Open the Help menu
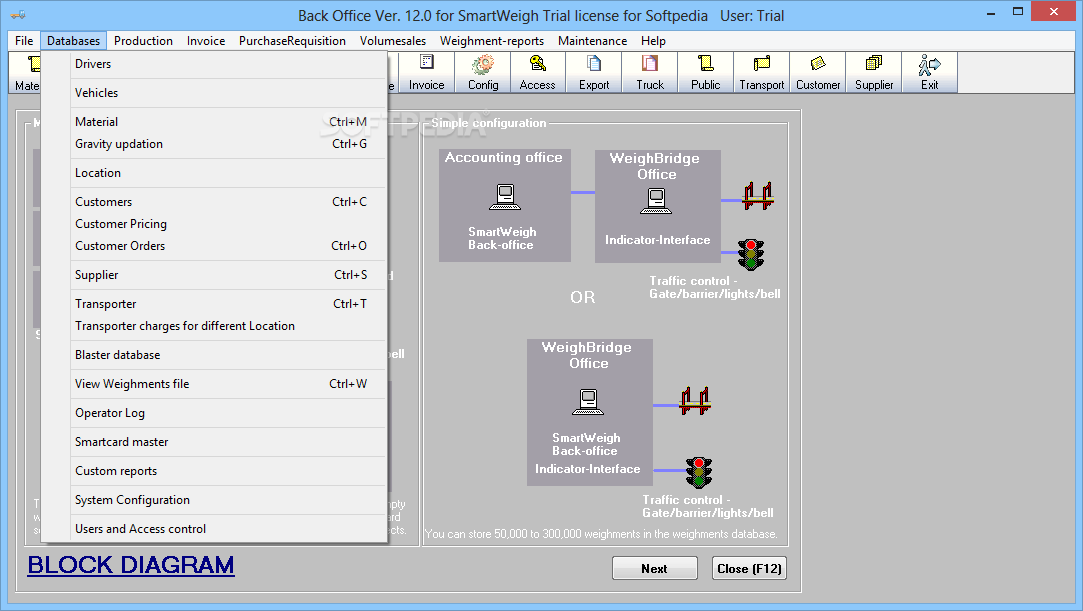1083x611 pixels. pos(653,41)
